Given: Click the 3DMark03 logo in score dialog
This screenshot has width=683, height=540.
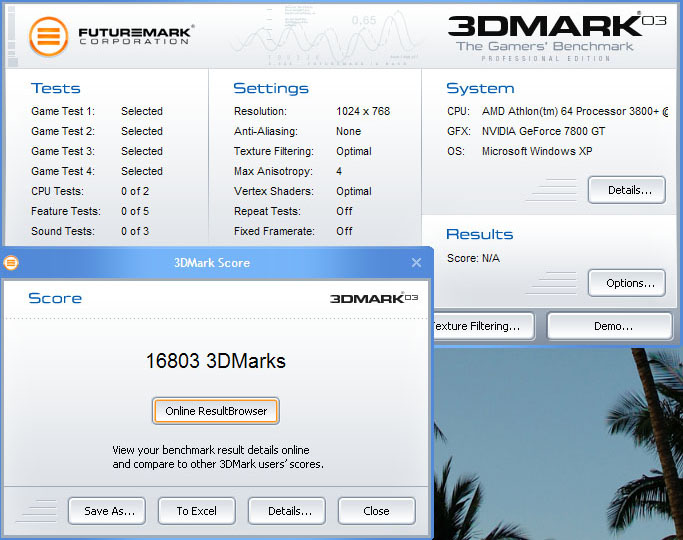Looking at the screenshot, I should point(374,298).
